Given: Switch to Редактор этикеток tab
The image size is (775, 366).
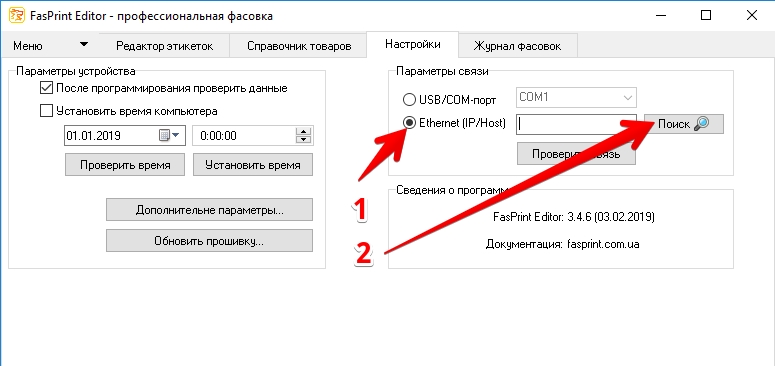Looking at the screenshot, I should (x=164, y=46).
